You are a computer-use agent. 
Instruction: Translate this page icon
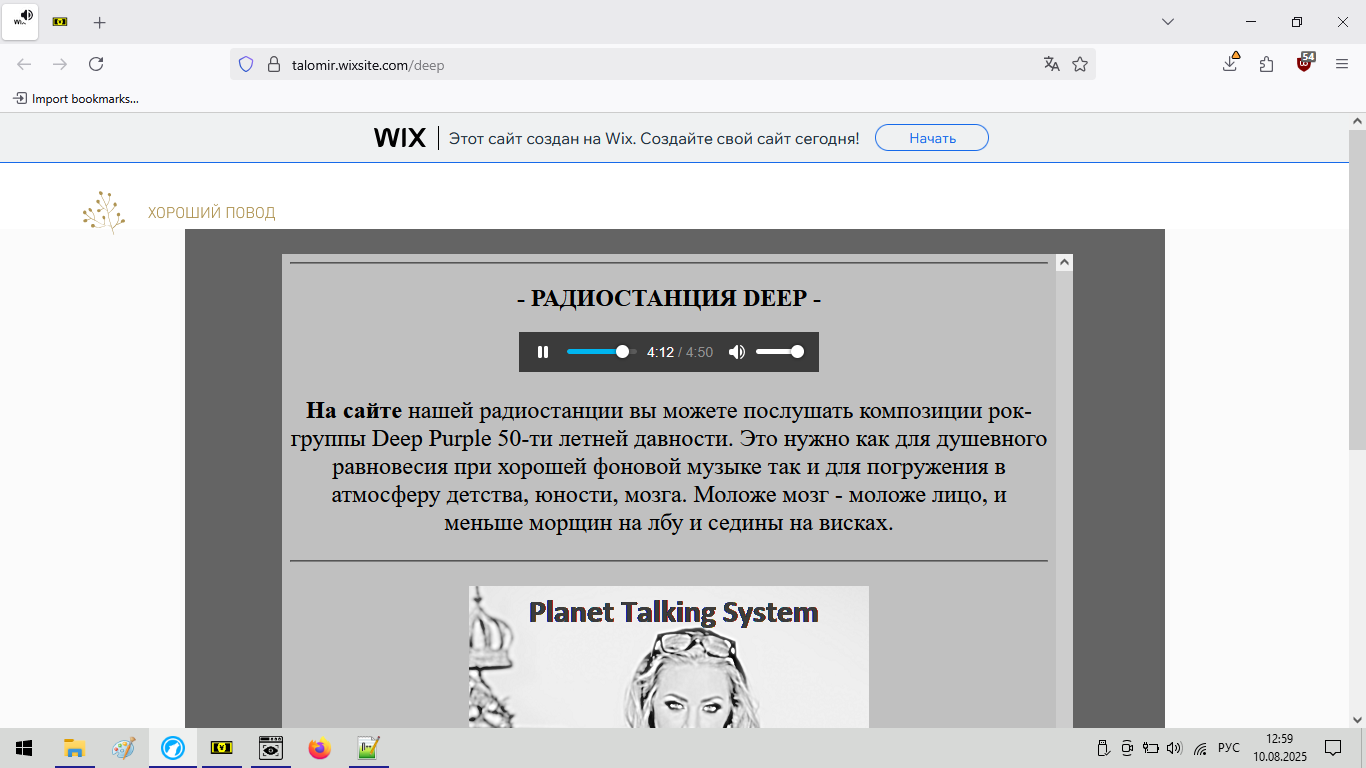[x=1051, y=64]
